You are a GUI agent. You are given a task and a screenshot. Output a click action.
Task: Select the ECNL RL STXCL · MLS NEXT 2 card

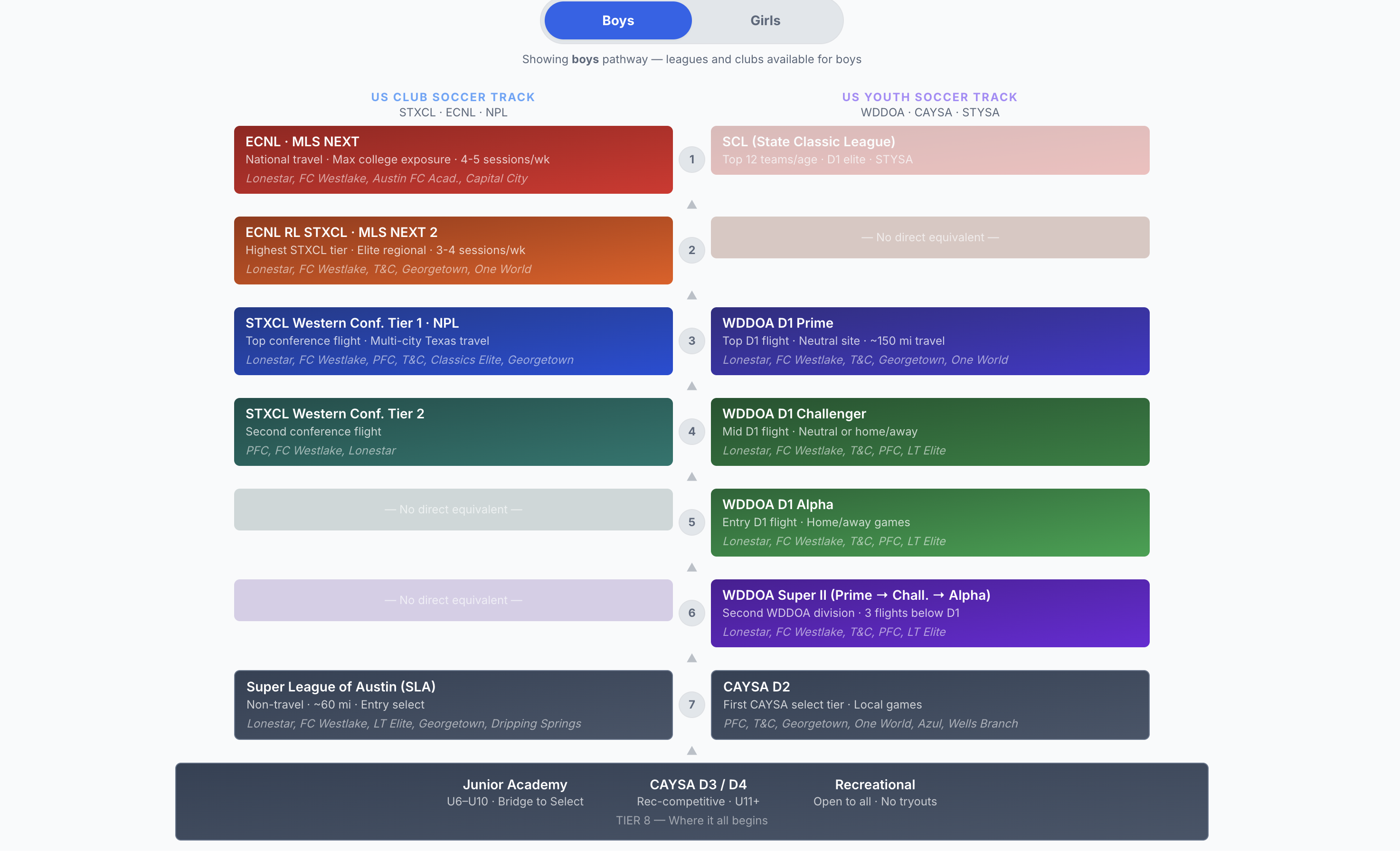click(453, 251)
